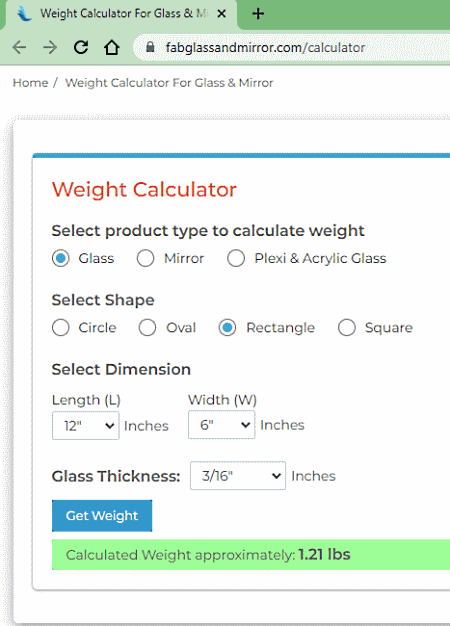Select the Mirror product type
The image size is (450, 626).
pos(145,258)
